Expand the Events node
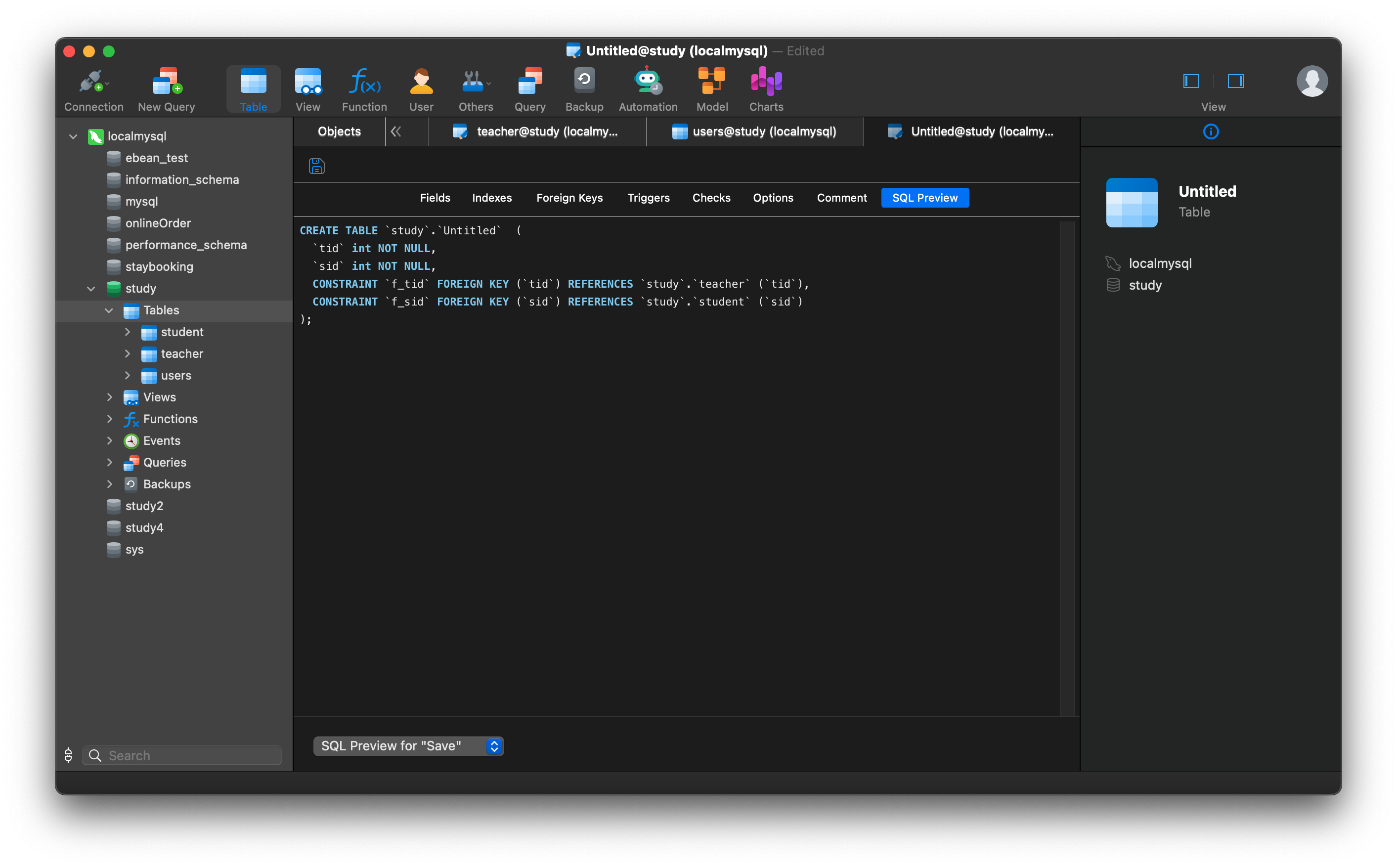1397x868 pixels. 110,441
